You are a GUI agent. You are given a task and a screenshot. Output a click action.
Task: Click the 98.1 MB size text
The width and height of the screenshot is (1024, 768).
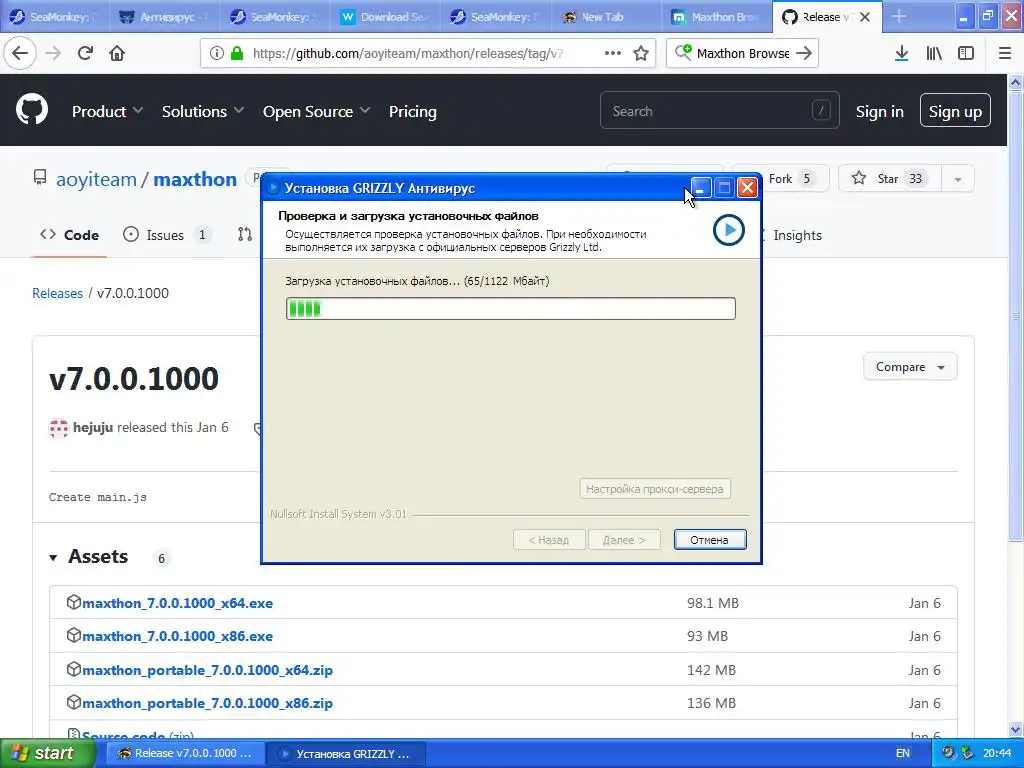pyautogui.click(x=712, y=603)
